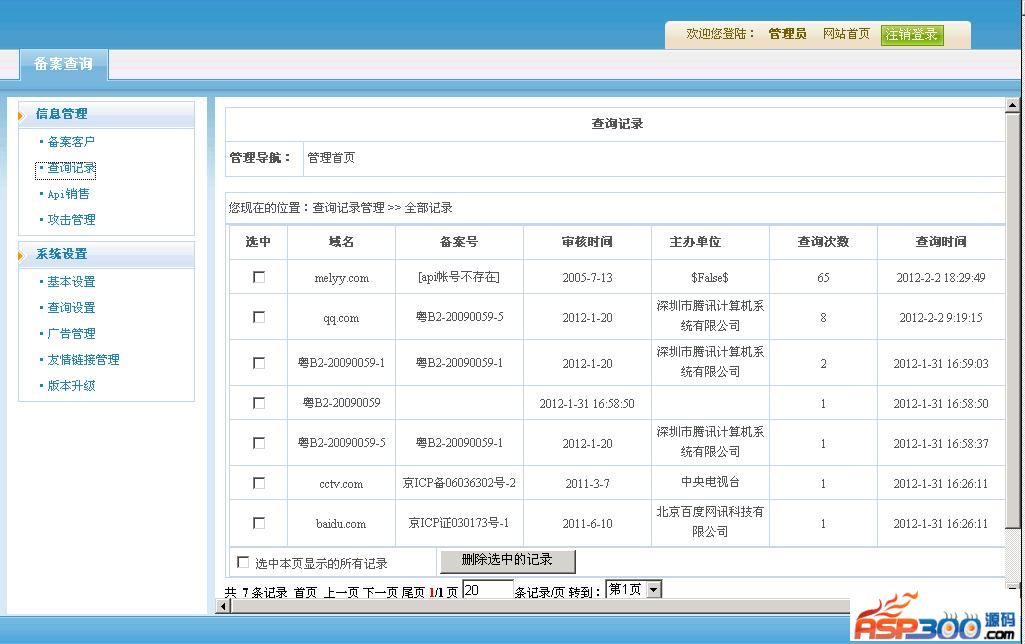
Task: Click the 管理首页 navigation link
Action: 331,158
